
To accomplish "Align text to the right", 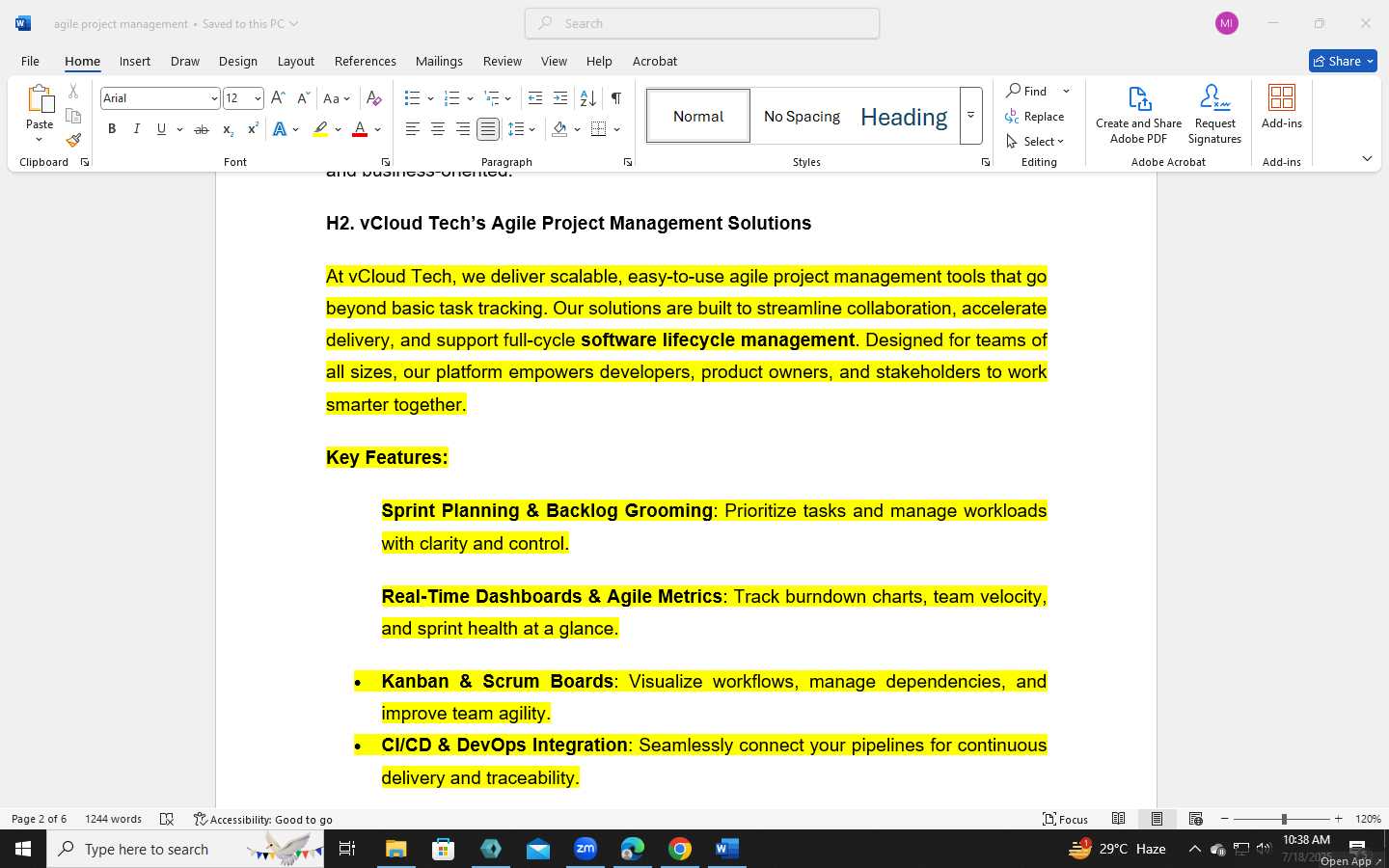I will point(463,129).
